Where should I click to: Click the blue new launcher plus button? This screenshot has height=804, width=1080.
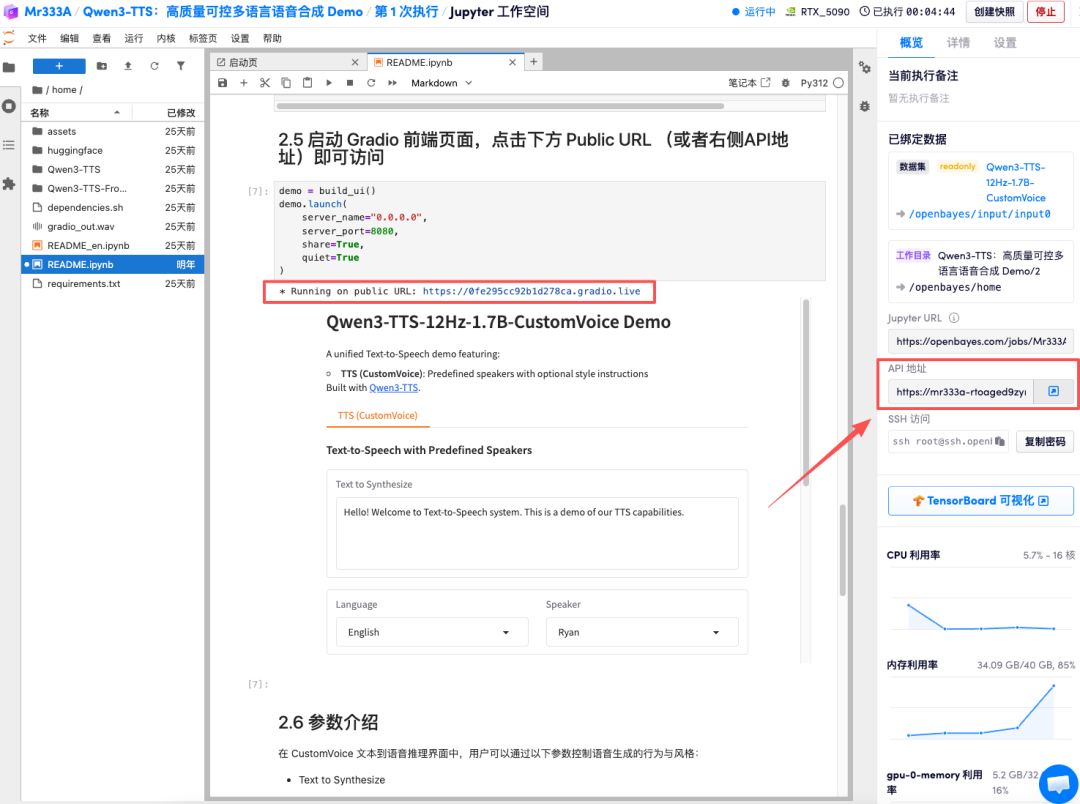point(59,66)
